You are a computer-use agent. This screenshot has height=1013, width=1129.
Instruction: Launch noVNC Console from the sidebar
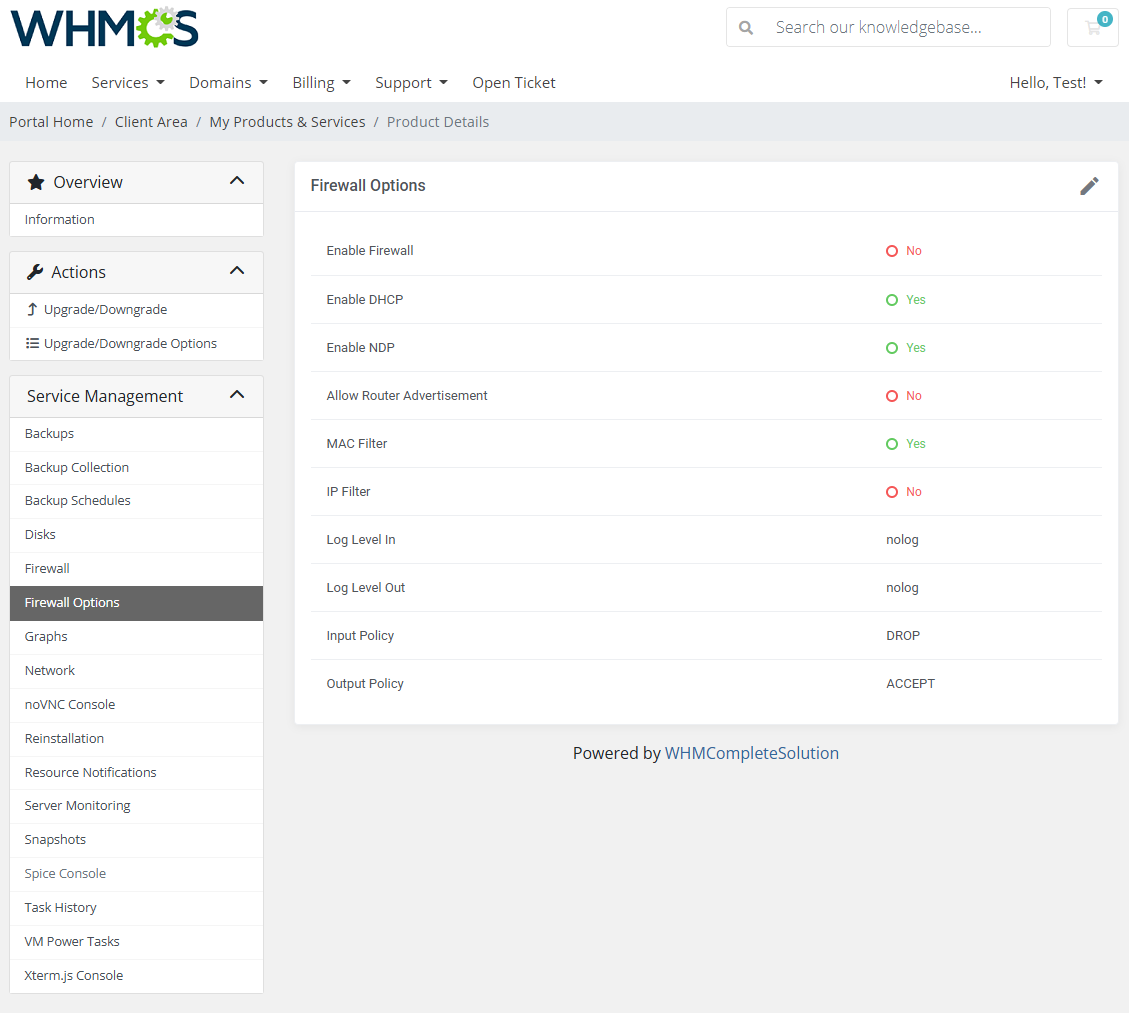(136, 704)
